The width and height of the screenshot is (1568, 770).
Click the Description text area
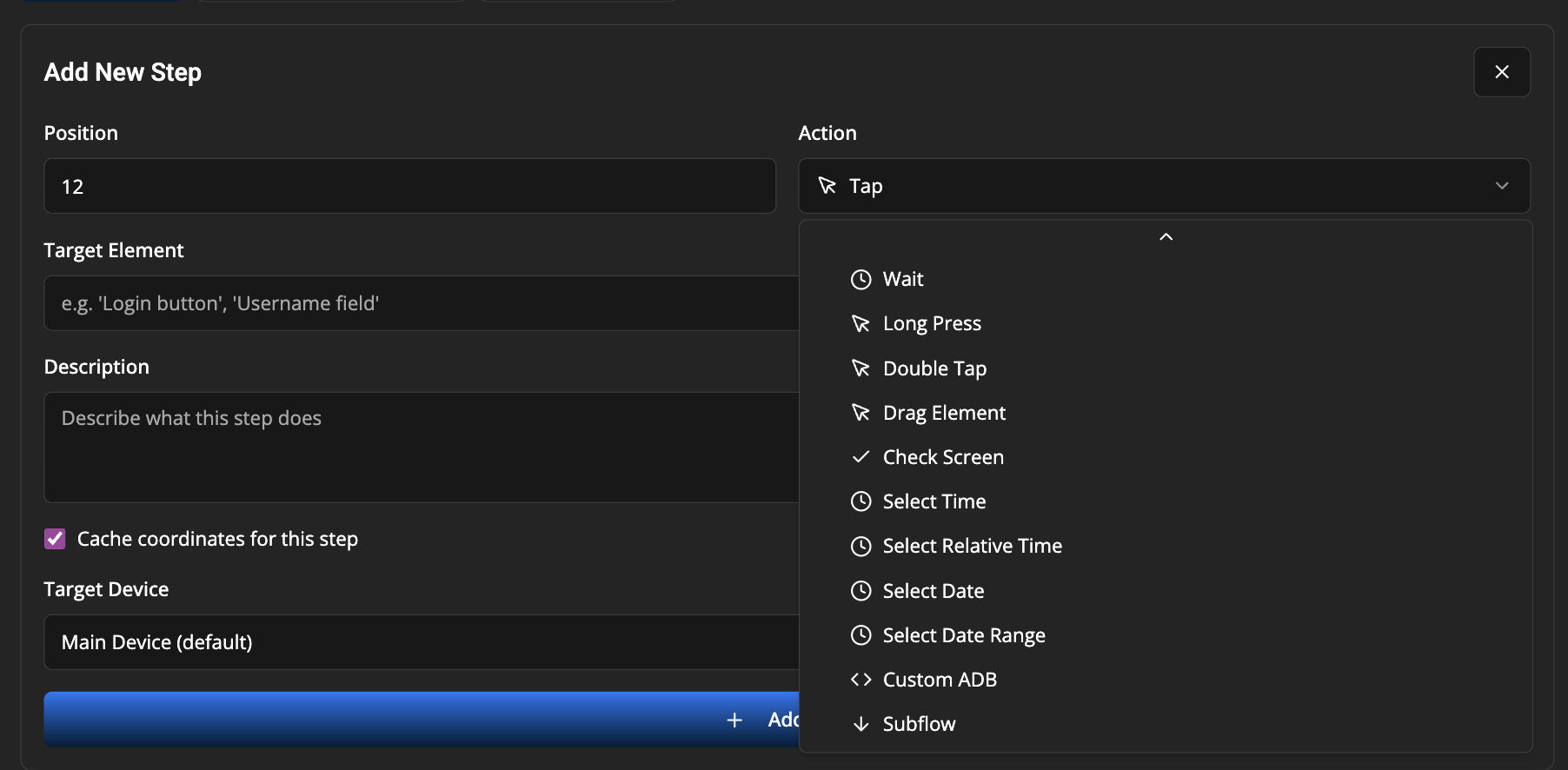[422, 447]
